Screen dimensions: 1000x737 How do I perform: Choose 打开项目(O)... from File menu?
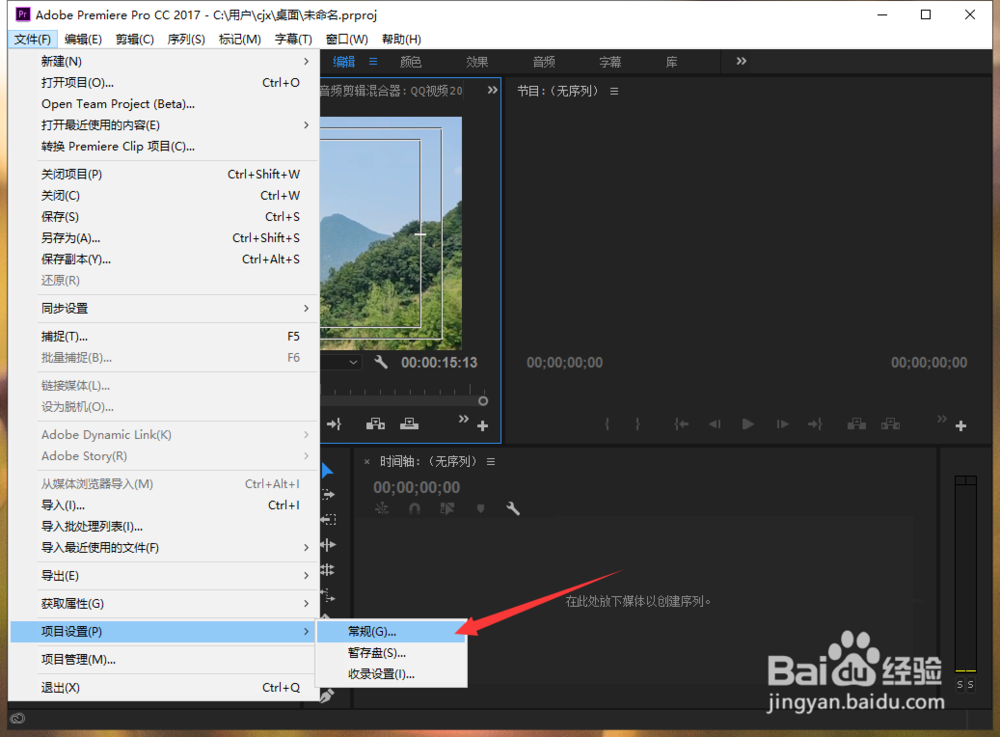165,83
